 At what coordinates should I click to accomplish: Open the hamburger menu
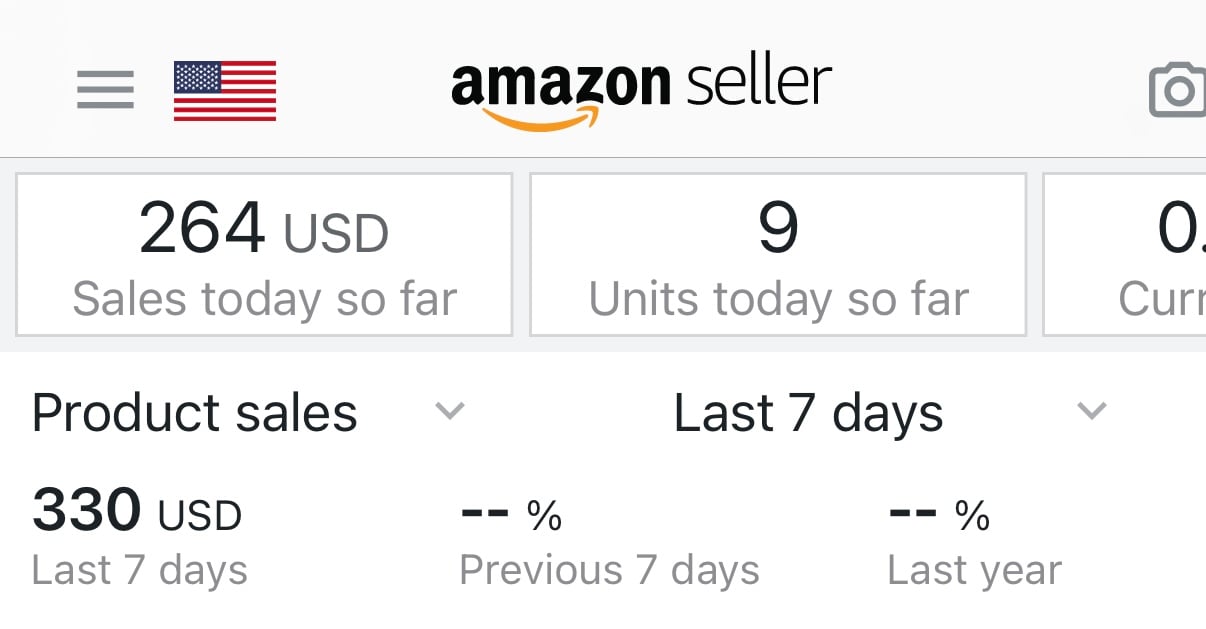pyautogui.click(x=105, y=90)
